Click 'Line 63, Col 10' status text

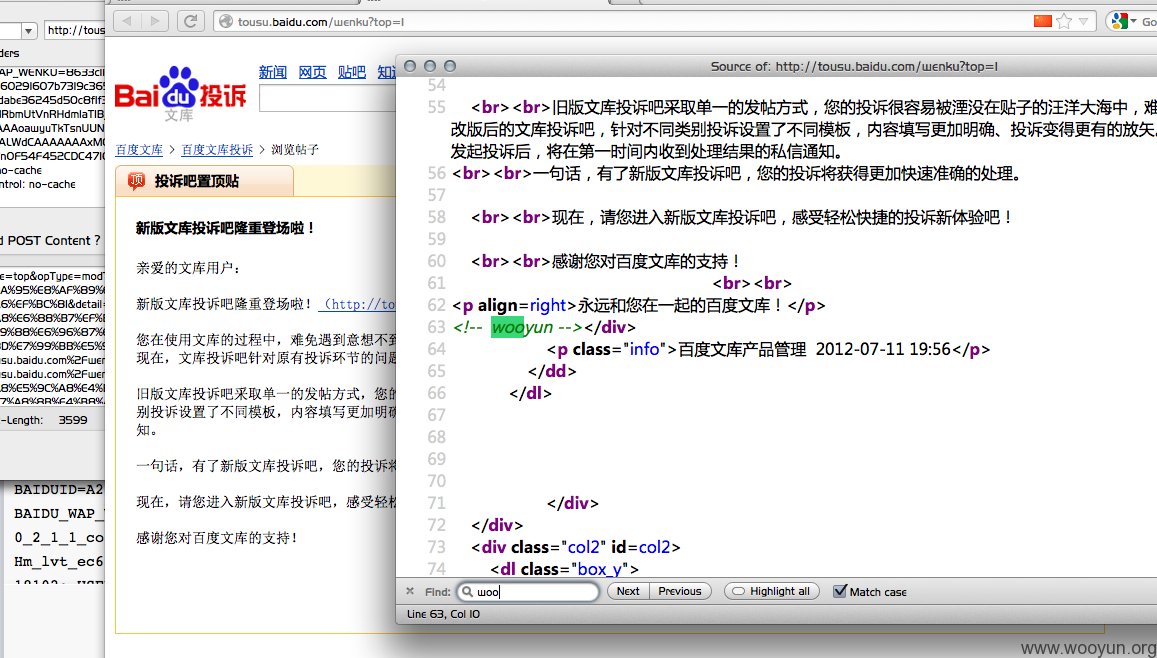(443, 614)
